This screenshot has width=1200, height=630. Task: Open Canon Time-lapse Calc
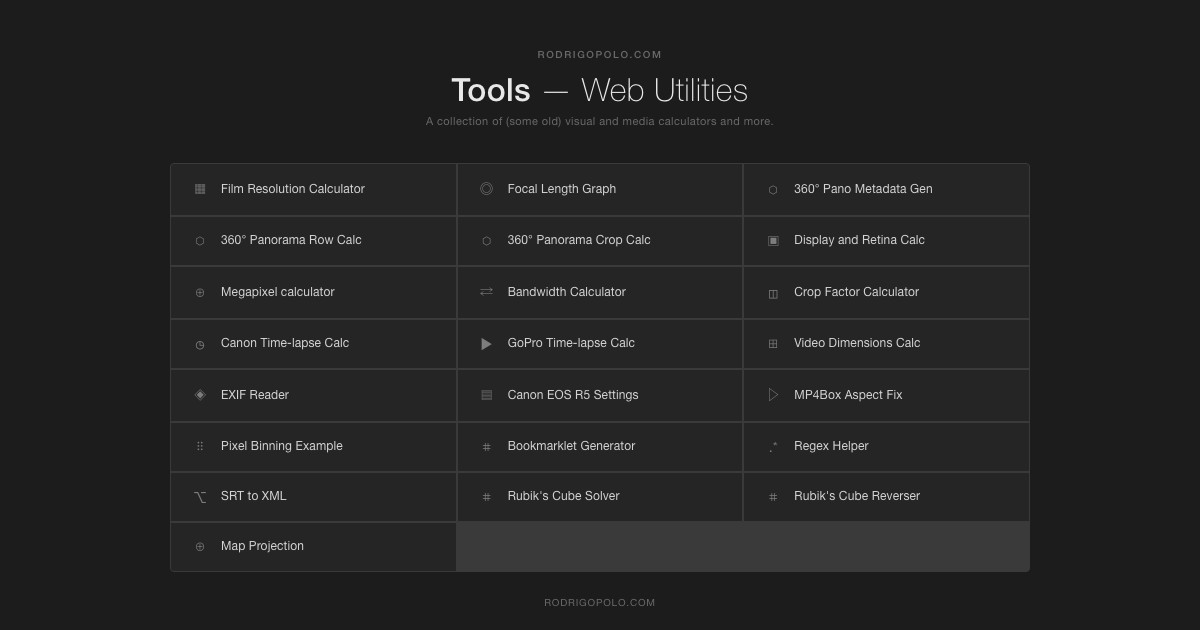click(314, 344)
